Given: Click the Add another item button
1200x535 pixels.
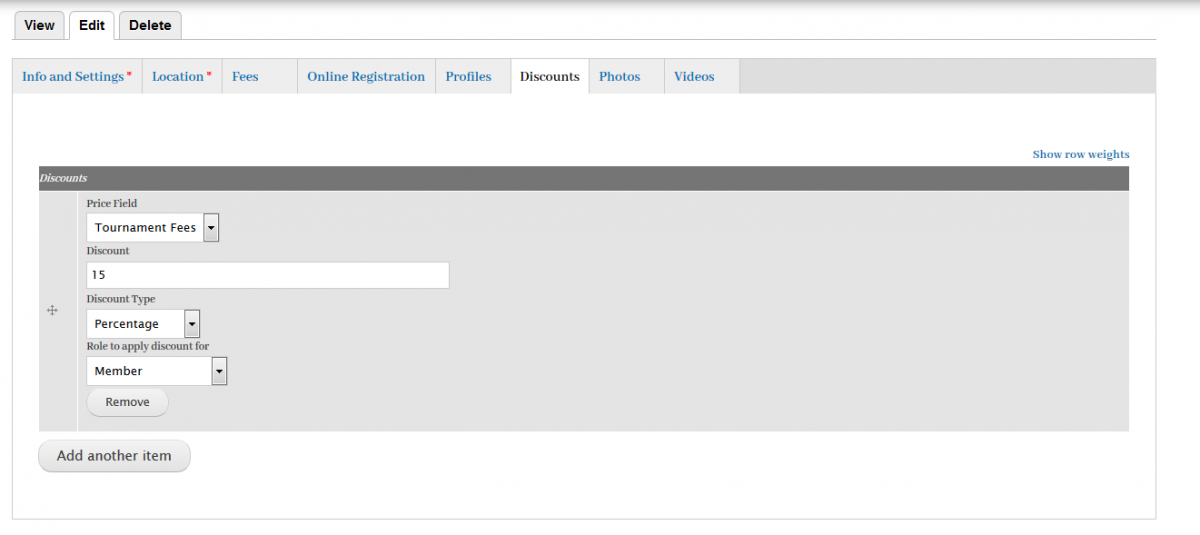Looking at the screenshot, I should click(x=114, y=456).
